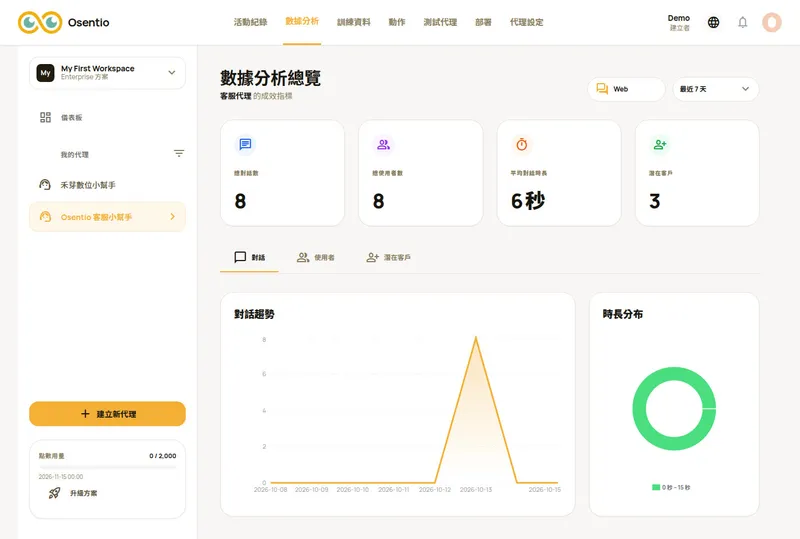The height and width of the screenshot is (539, 800).
Task: Click the potential customers icon in card
Action: tap(660, 144)
